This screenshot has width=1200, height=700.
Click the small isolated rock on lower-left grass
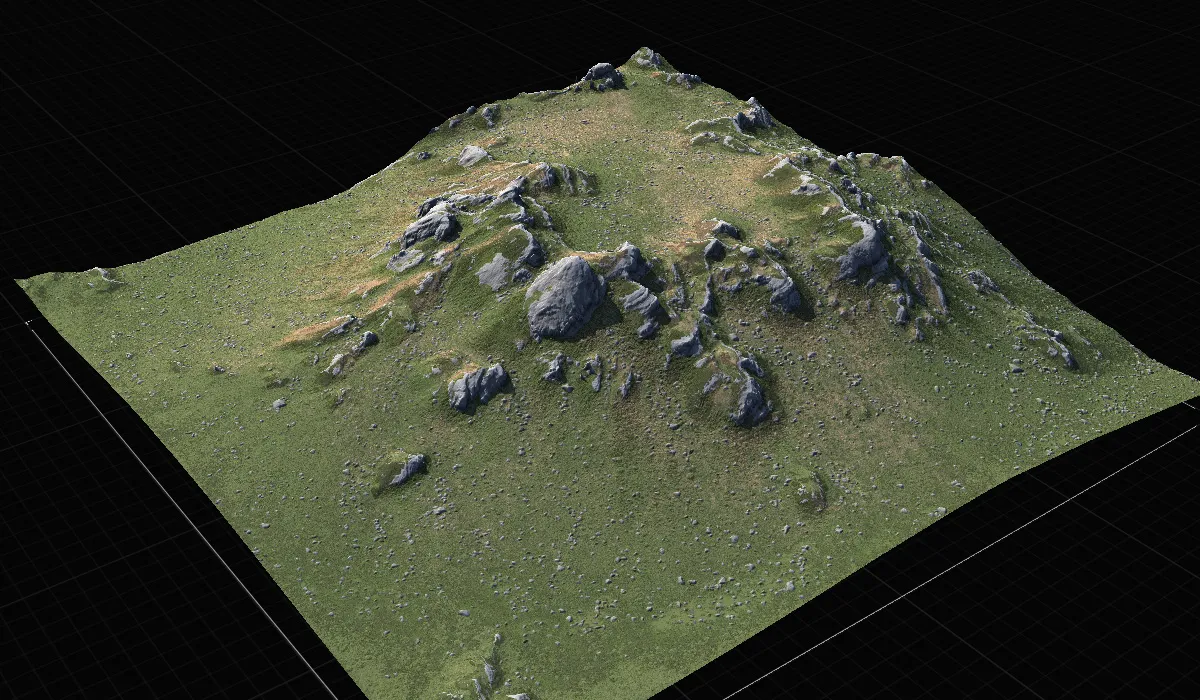coord(408,468)
